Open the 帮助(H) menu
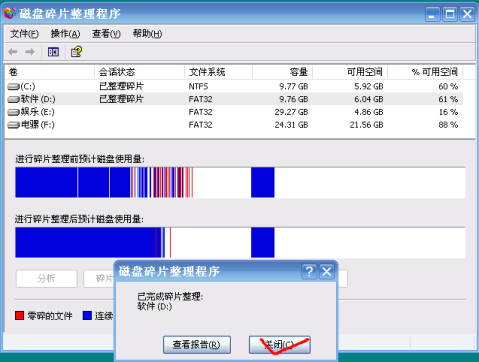 click(x=147, y=34)
